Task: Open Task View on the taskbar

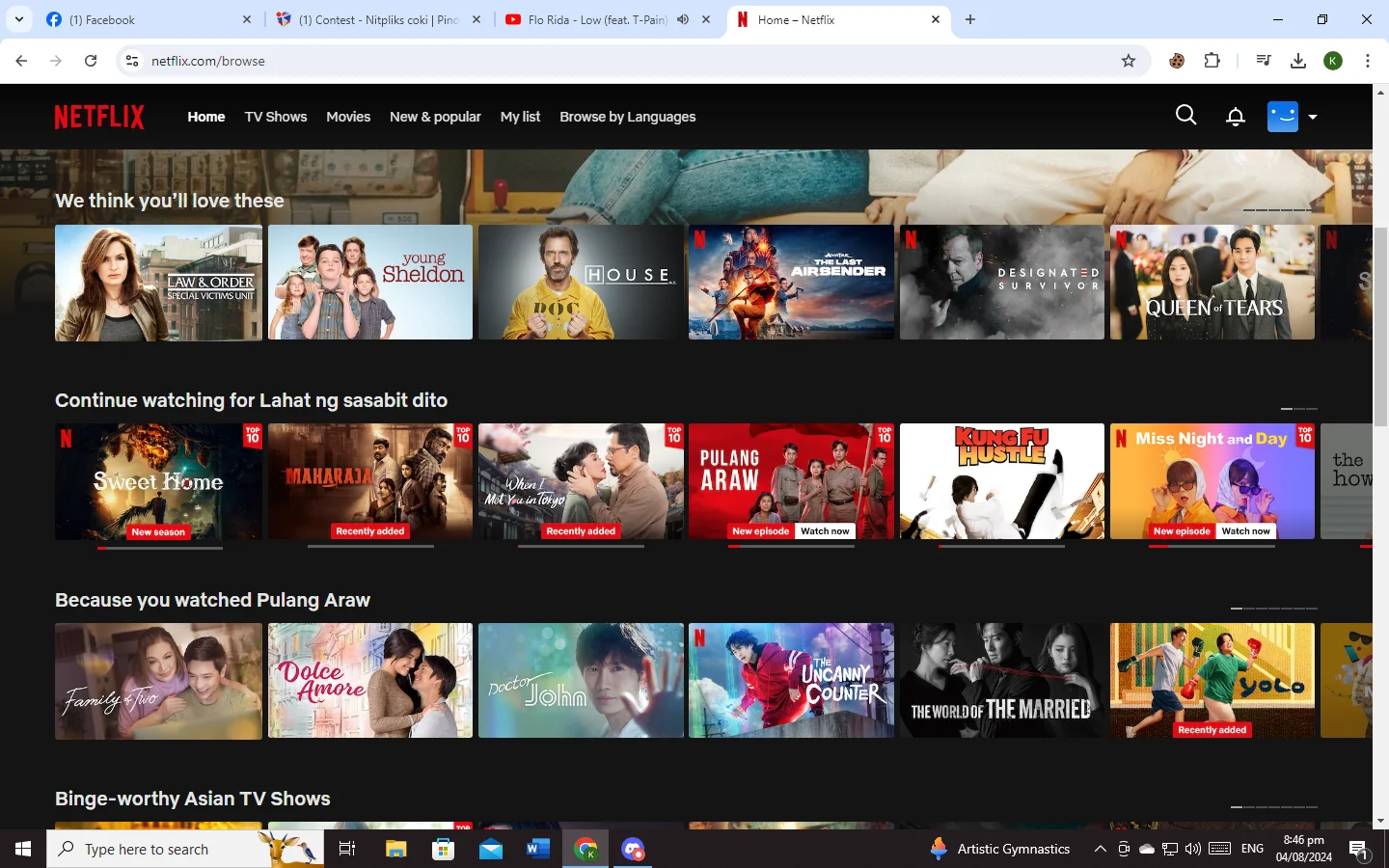Action: pyautogui.click(x=347, y=849)
